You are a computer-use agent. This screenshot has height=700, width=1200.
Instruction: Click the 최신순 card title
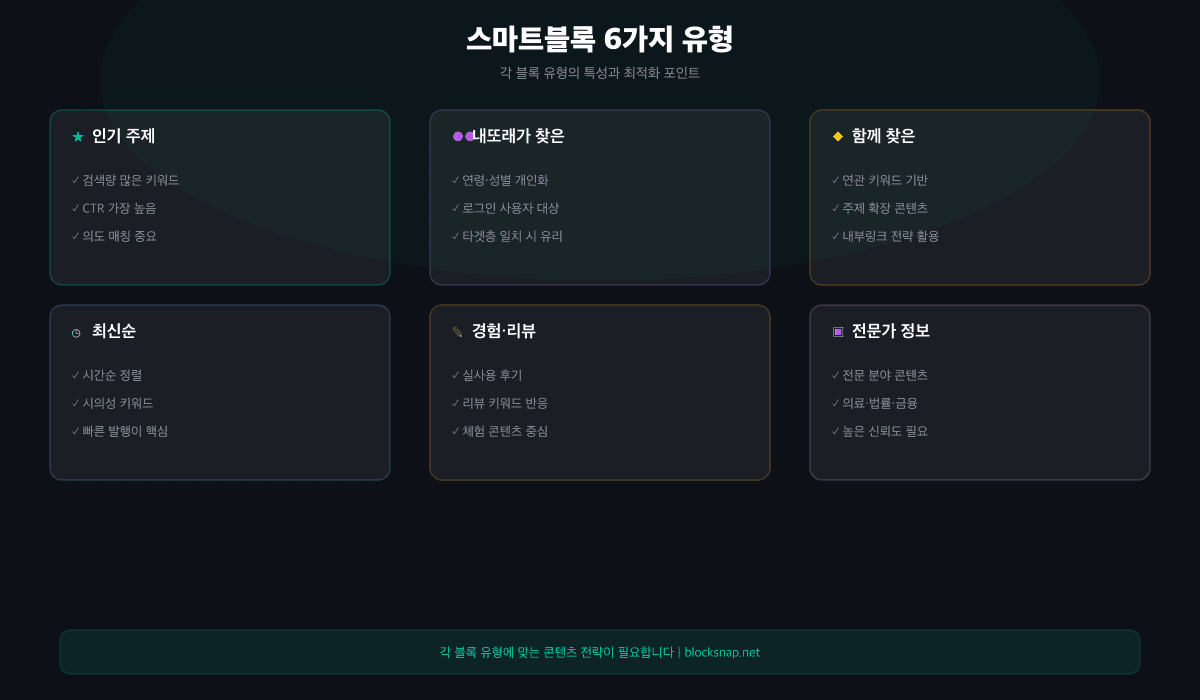click(x=114, y=331)
